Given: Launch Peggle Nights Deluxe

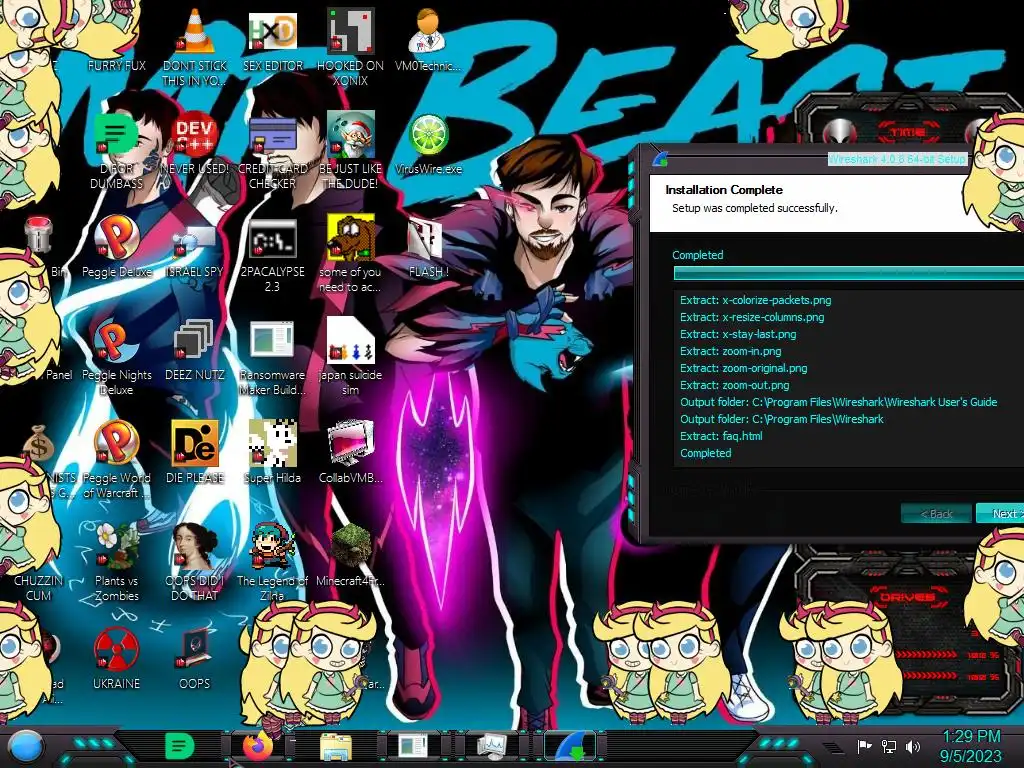Looking at the screenshot, I should pos(116,341).
